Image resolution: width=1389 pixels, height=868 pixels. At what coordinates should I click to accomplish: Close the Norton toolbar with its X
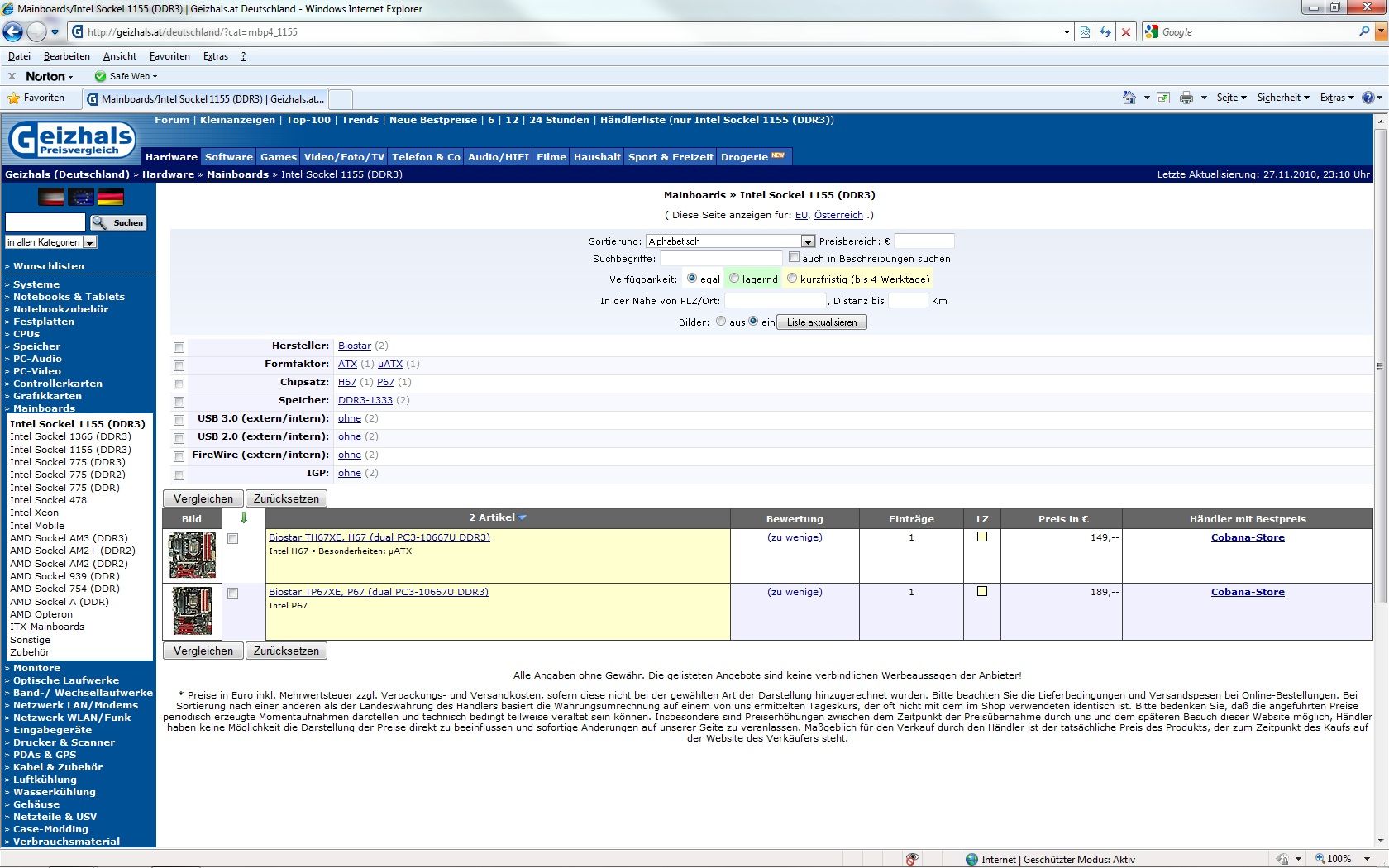click(x=12, y=76)
